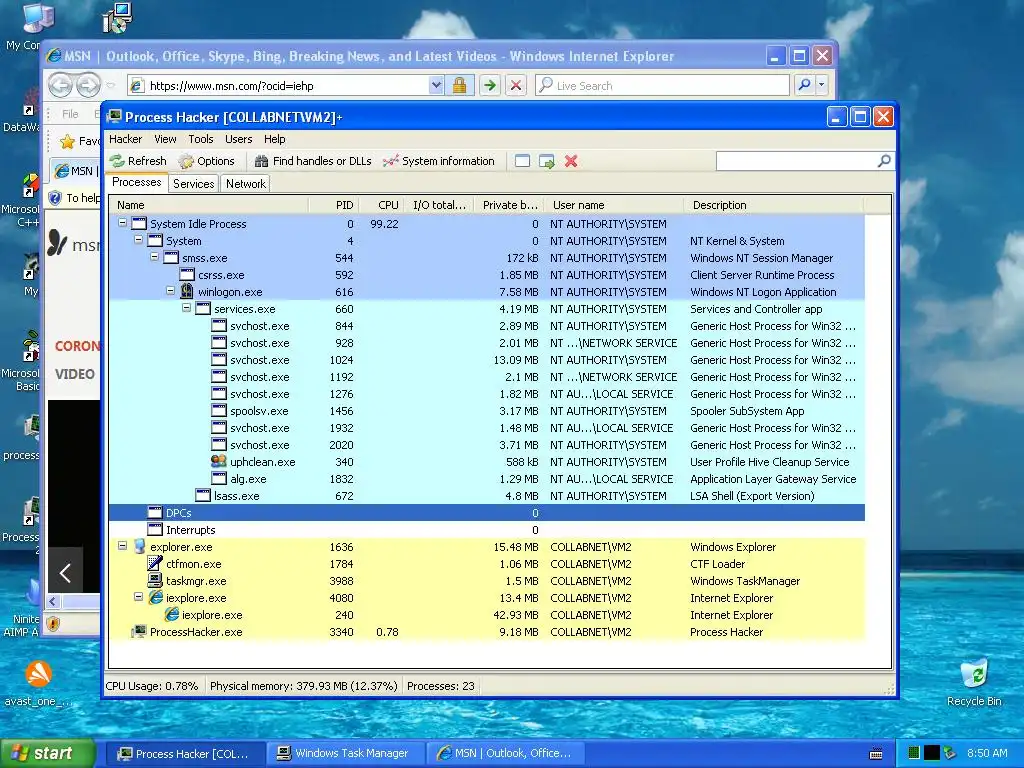Collapse the services.exe tree node
The width and height of the screenshot is (1024, 768).
coord(186,308)
